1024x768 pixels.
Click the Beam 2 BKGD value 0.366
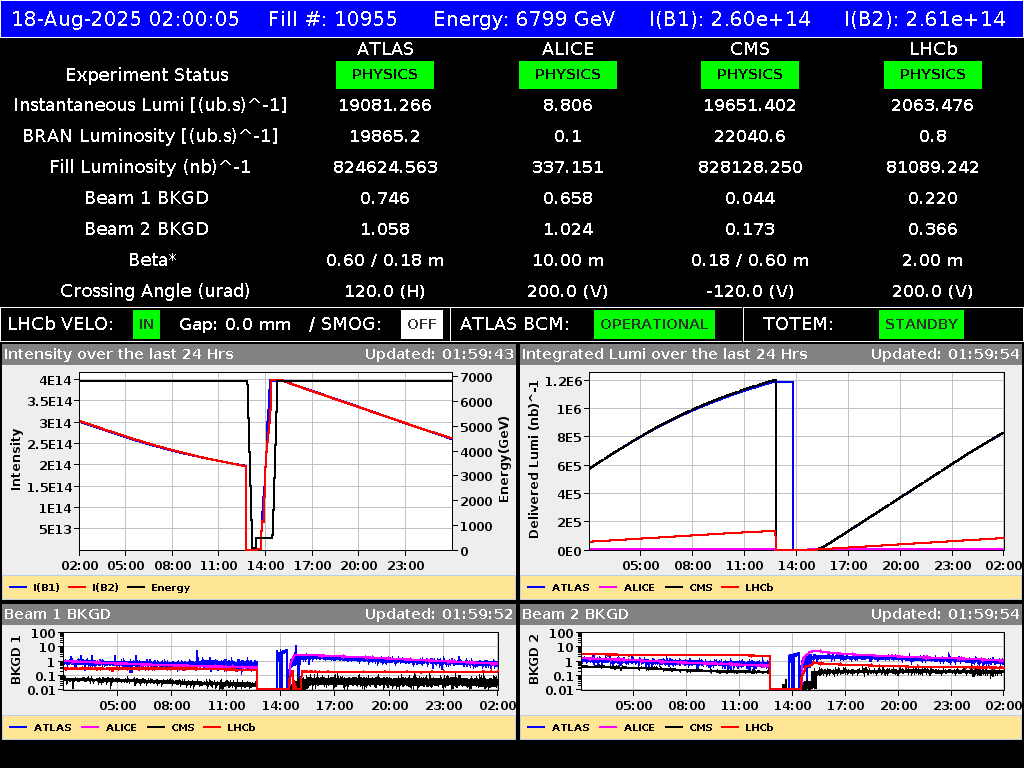[933, 229]
